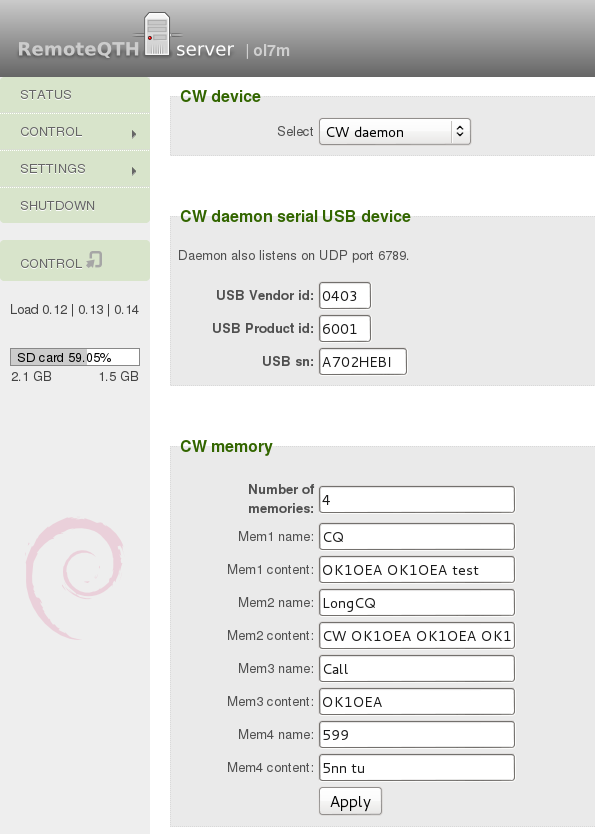The width and height of the screenshot is (595, 834).
Task: Click the Number of memories field
Action: coord(417,499)
